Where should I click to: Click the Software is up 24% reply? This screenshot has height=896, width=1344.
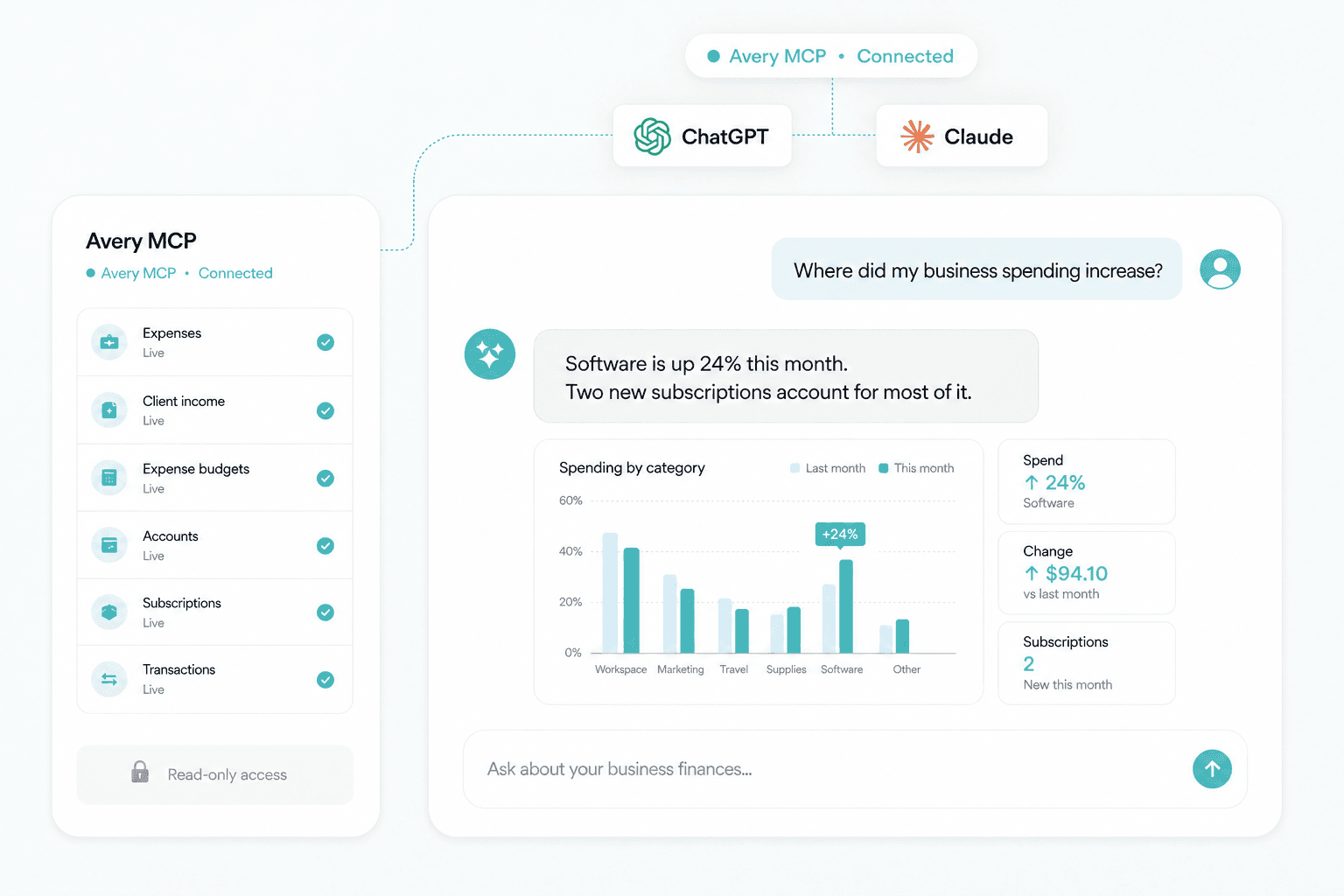786,376
